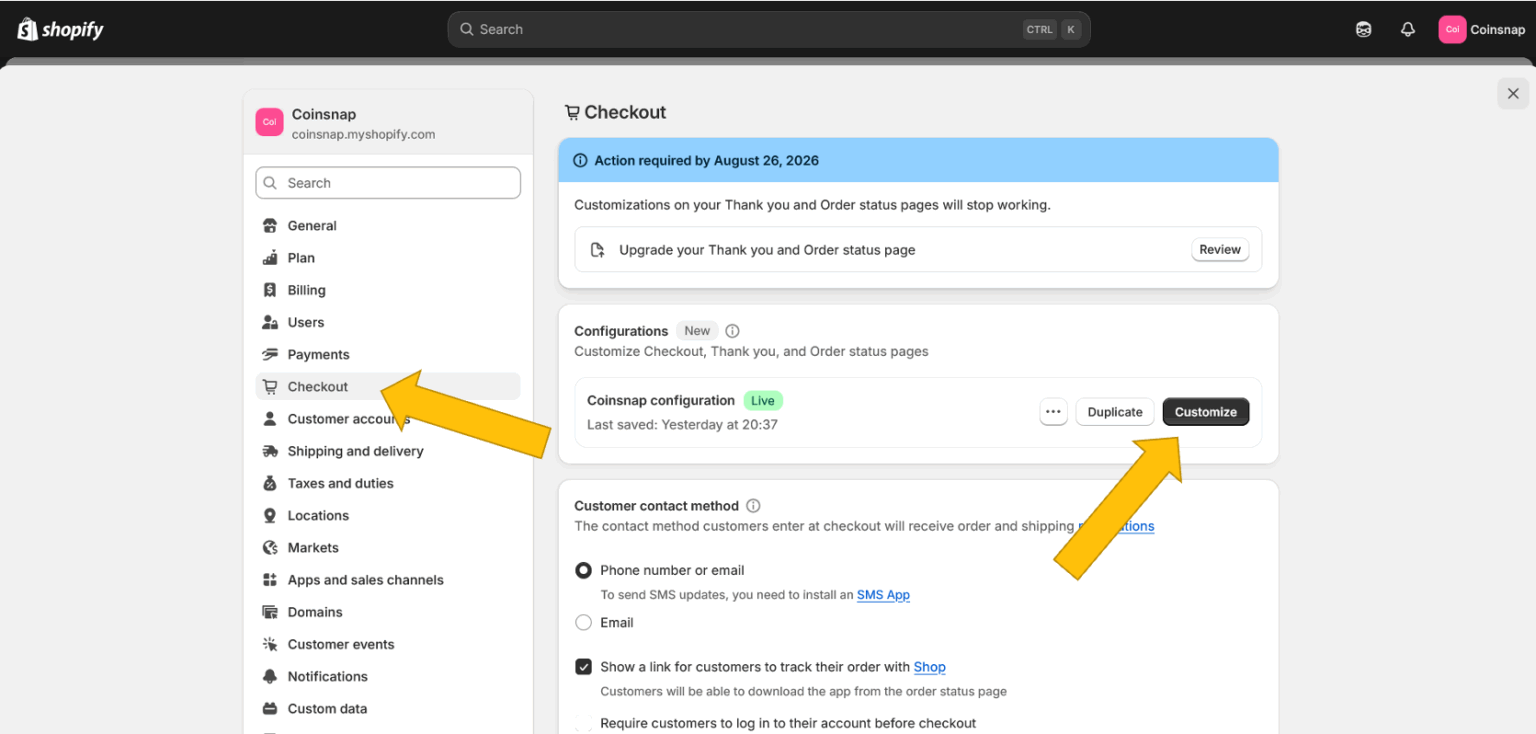Viewport: 1536px width, 734px height.
Task: Click the Customer contact method info icon
Action: tap(753, 506)
